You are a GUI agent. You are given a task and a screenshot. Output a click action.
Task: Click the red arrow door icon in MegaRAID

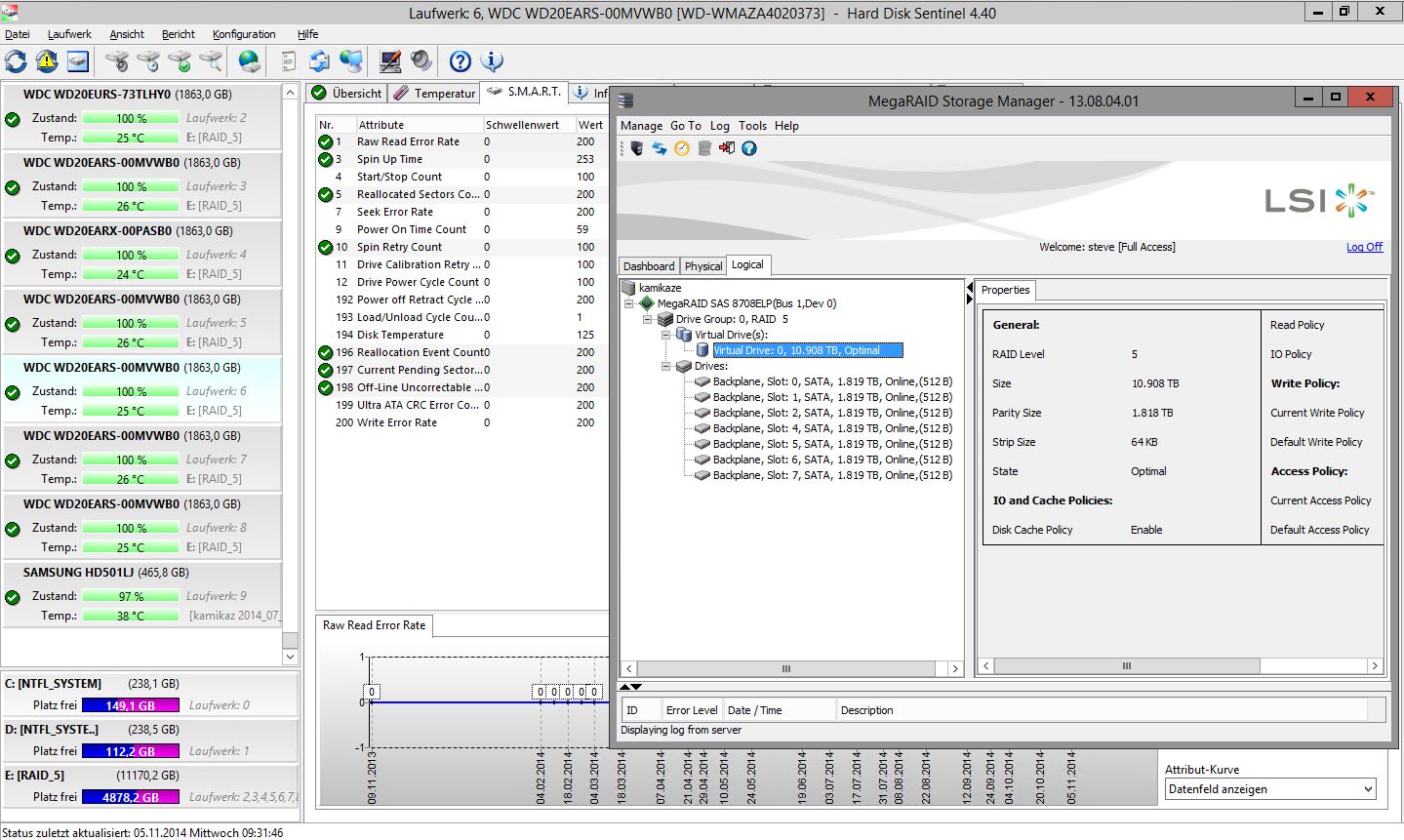tap(727, 148)
